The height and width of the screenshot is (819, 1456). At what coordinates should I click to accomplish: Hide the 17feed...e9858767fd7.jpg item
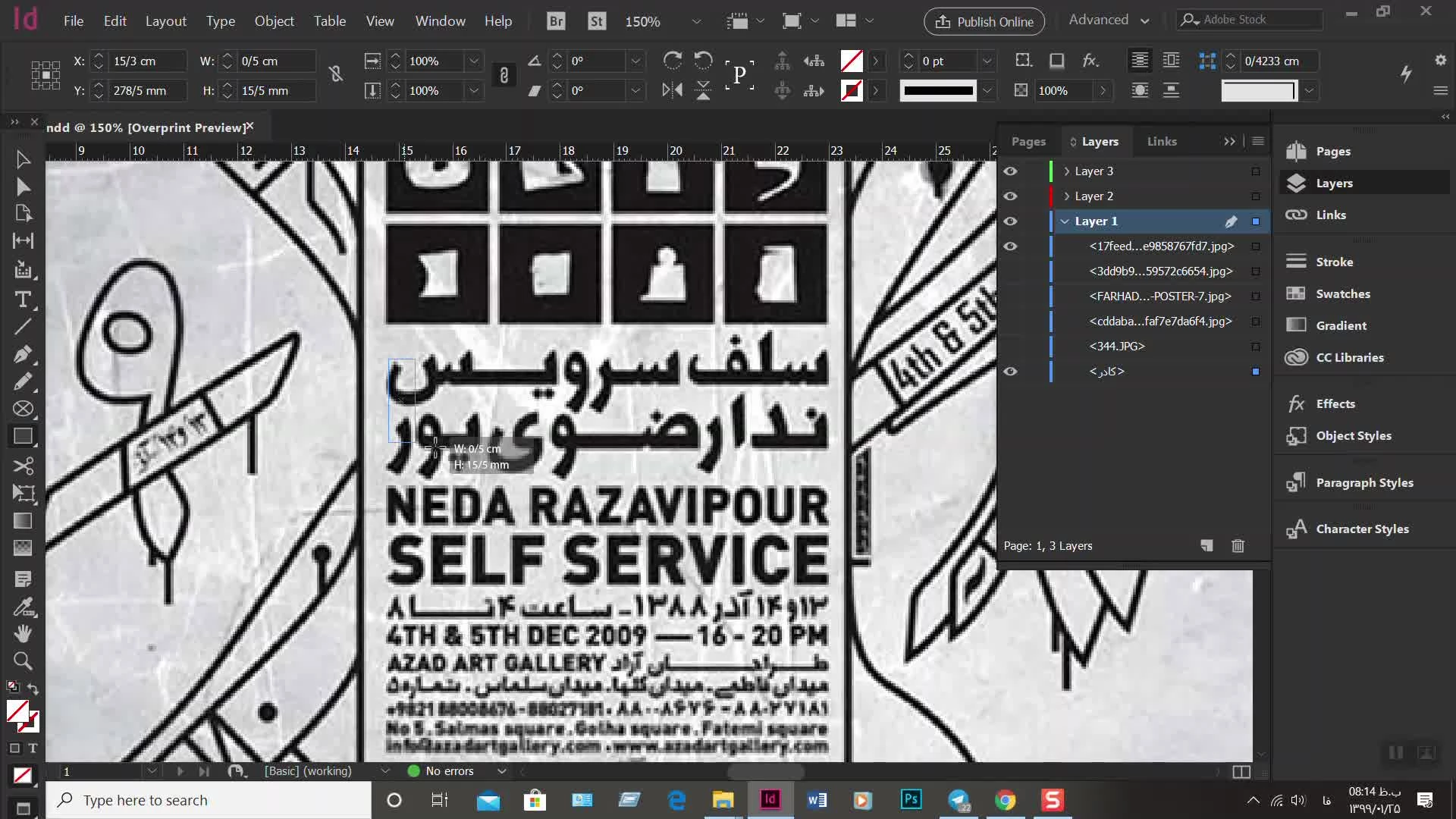point(1010,246)
